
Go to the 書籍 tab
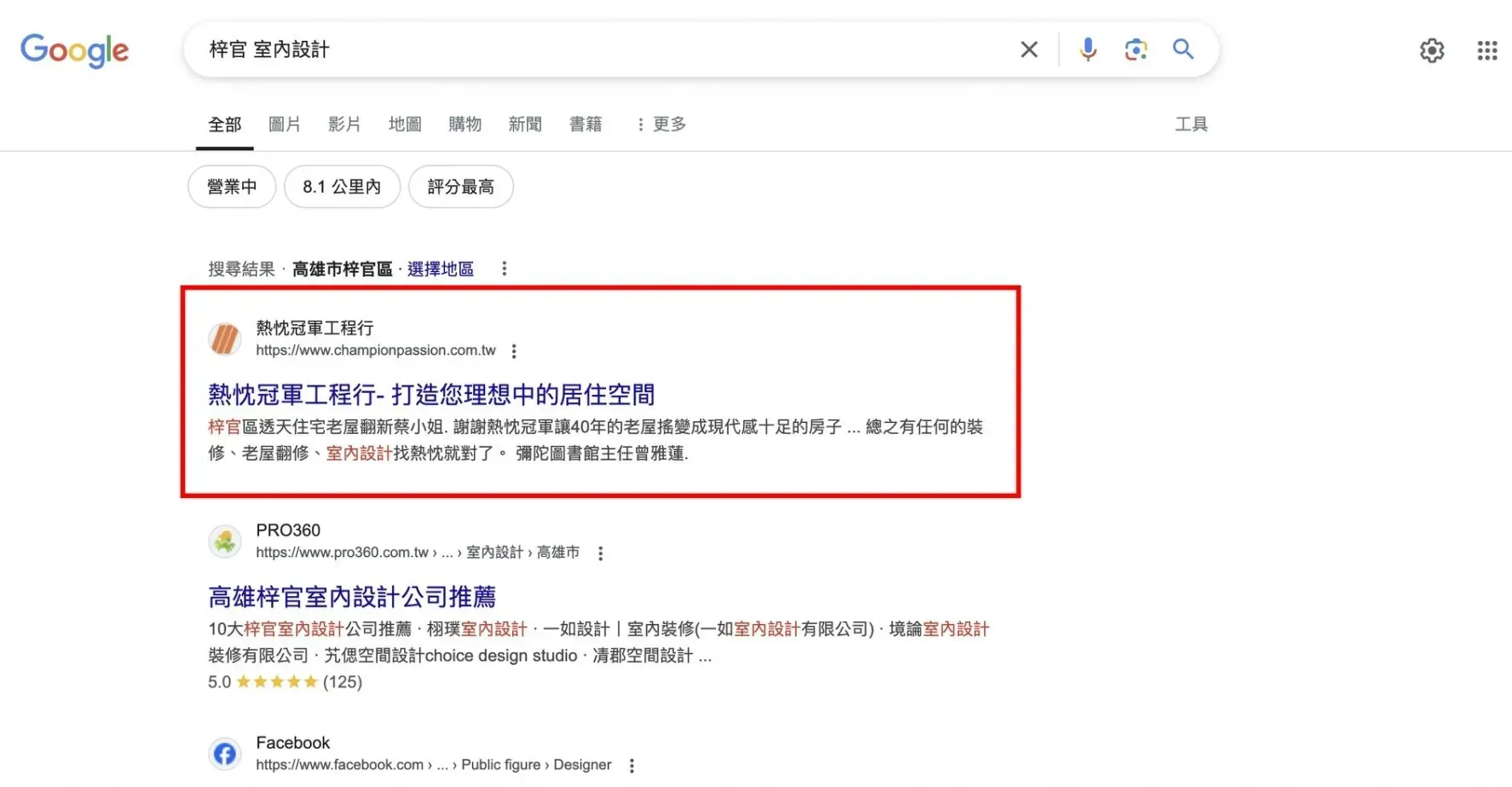coord(586,124)
